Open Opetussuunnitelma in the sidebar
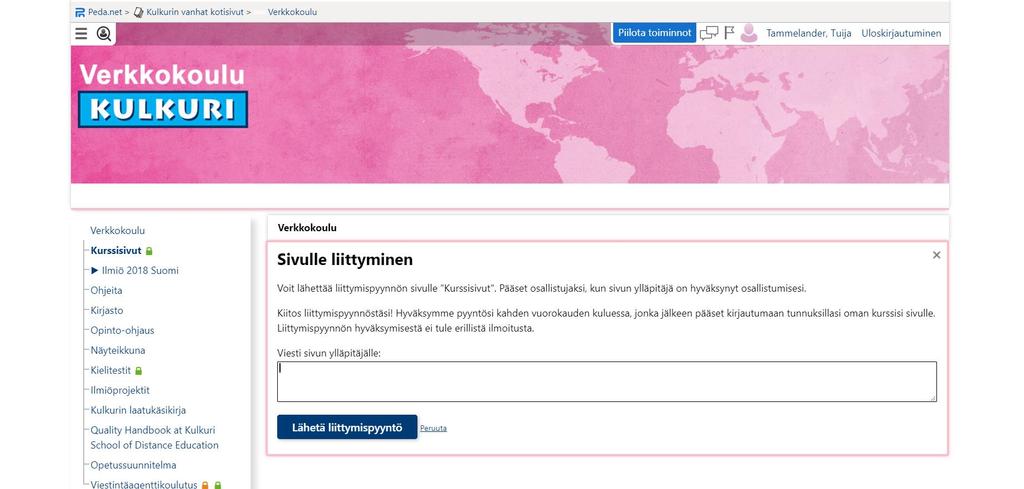Screen dimensions: 1024x489 pos(133,465)
